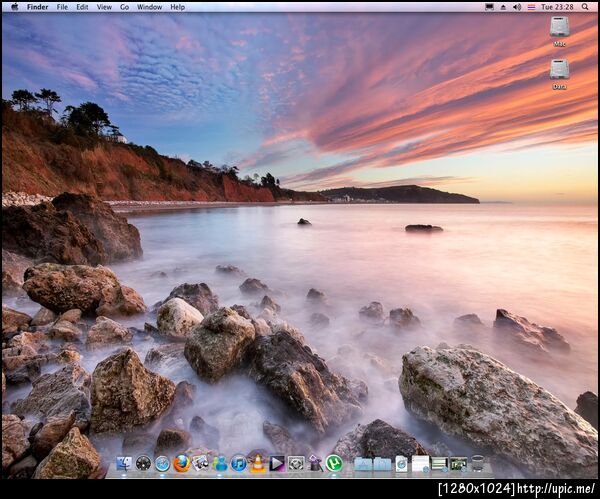The width and height of the screenshot is (600, 499).
Task: Open the Go menu
Action: [x=124, y=7]
